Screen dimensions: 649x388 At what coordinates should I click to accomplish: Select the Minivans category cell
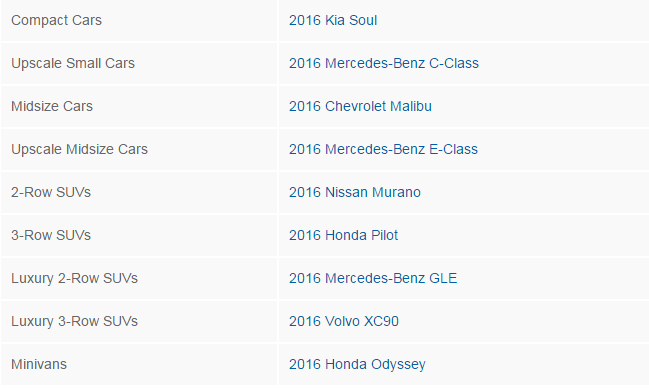(x=139, y=365)
